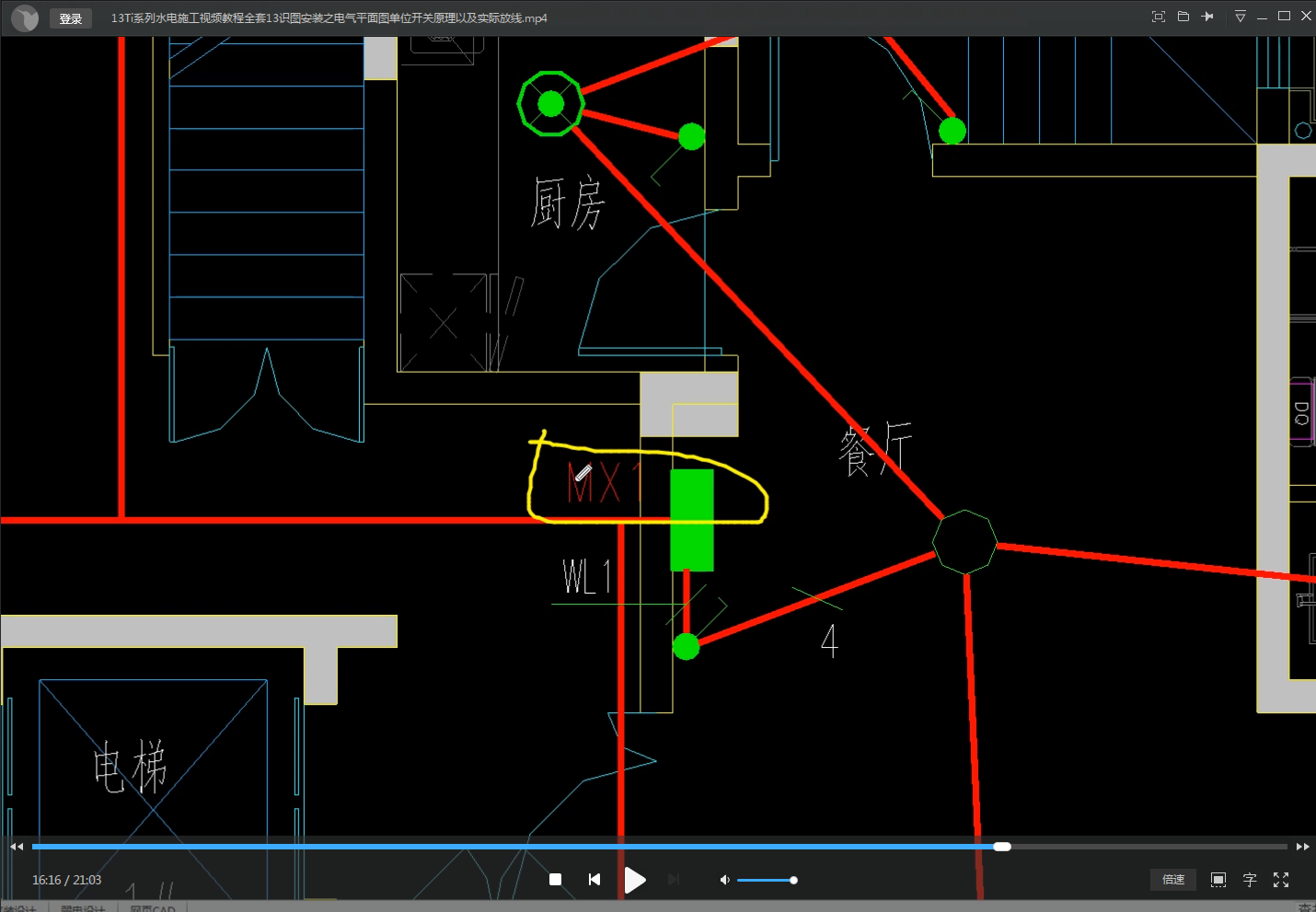Viewport: 1316px width, 912px height.
Task: Click the 16:16 / 21:03 time display
Action: pyautogui.click(x=67, y=880)
